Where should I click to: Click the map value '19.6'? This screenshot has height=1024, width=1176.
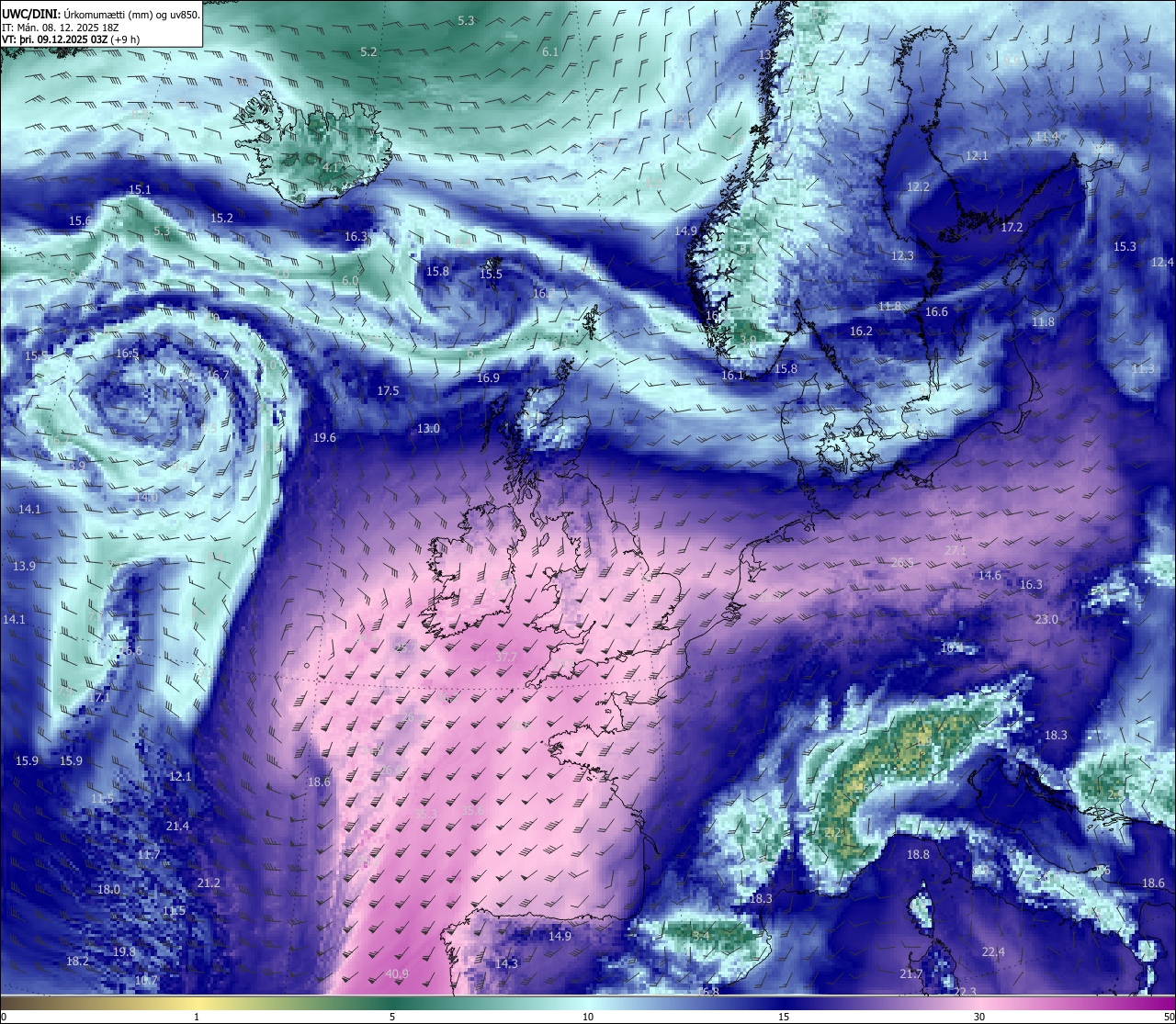tap(324, 437)
